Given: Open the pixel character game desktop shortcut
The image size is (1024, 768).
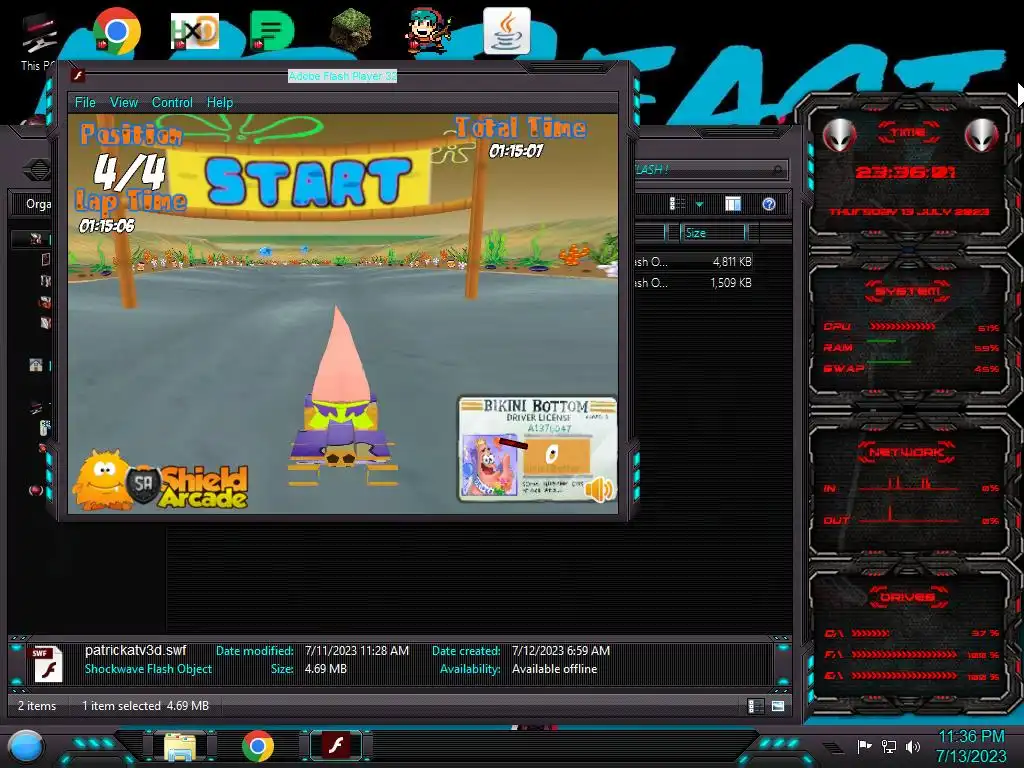Looking at the screenshot, I should click(428, 31).
